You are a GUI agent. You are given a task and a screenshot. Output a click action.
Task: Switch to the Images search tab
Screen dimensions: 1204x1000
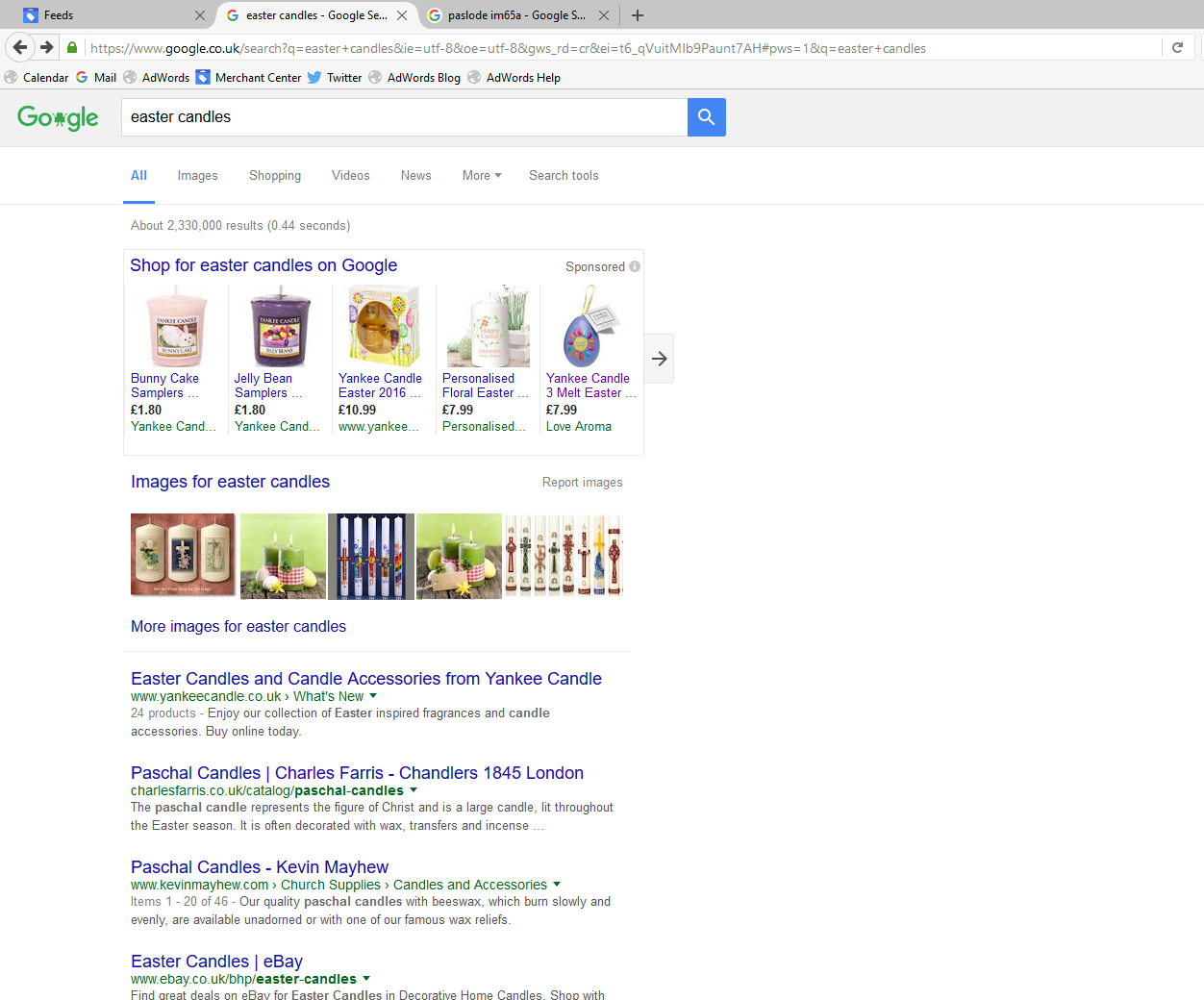point(197,175)
